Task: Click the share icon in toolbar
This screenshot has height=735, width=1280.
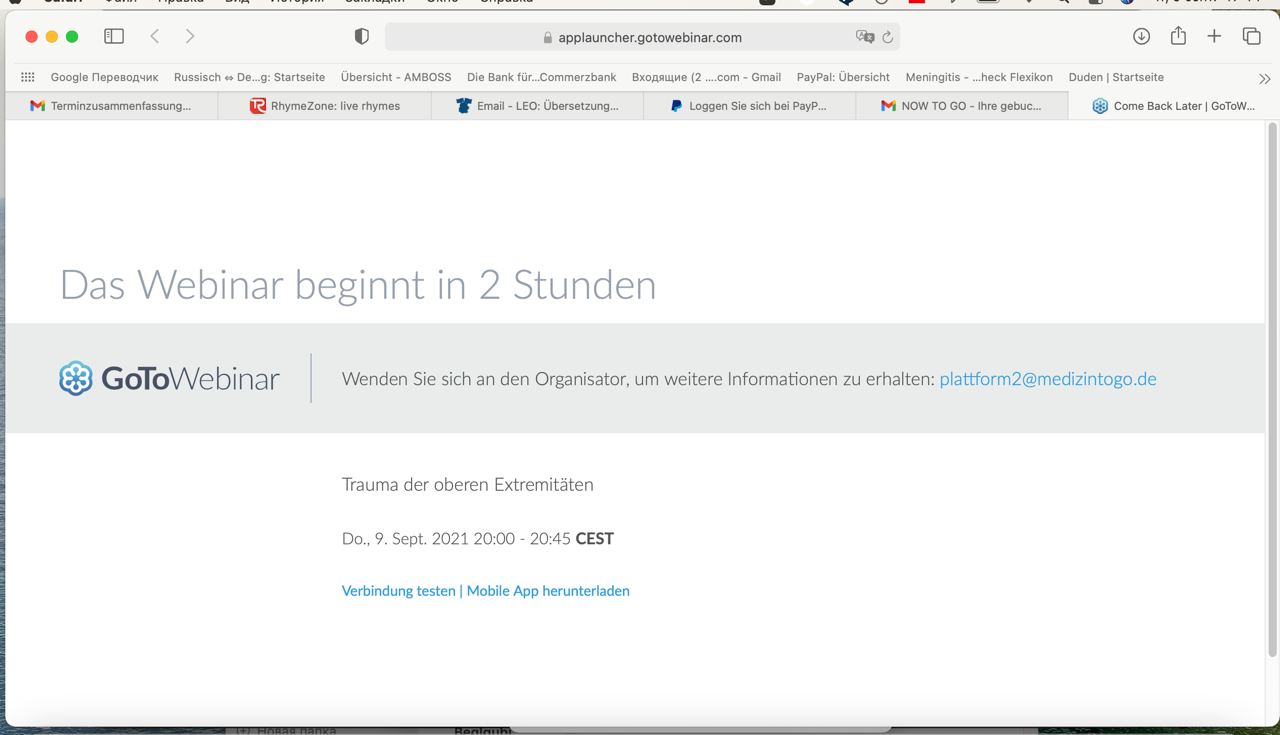Action: [x=1178, y=36]
